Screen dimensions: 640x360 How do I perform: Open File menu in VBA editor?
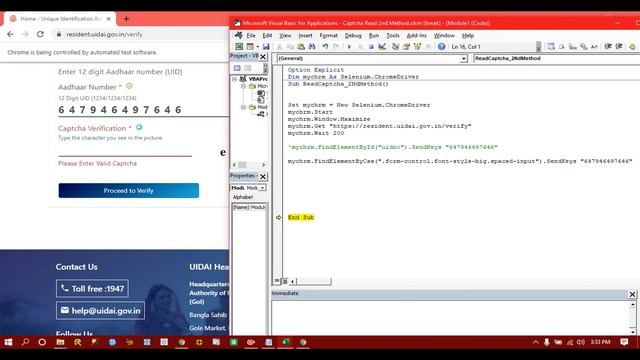pyautogui.click(x=251, y=36)
